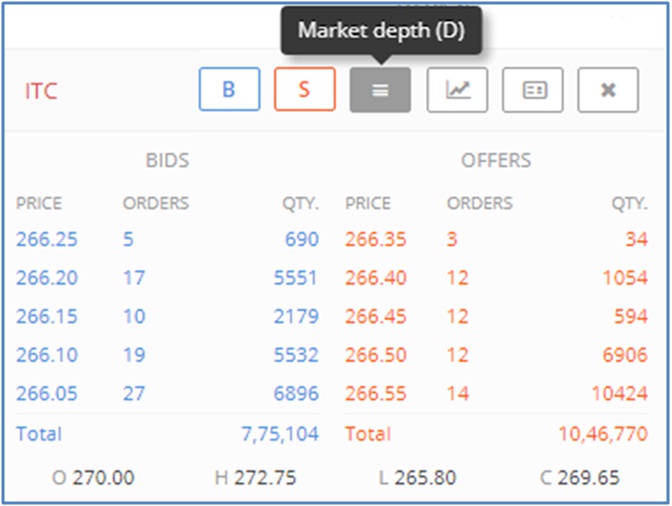Click bid price 266.15
The image size is (672, 506).
[46, 316]
